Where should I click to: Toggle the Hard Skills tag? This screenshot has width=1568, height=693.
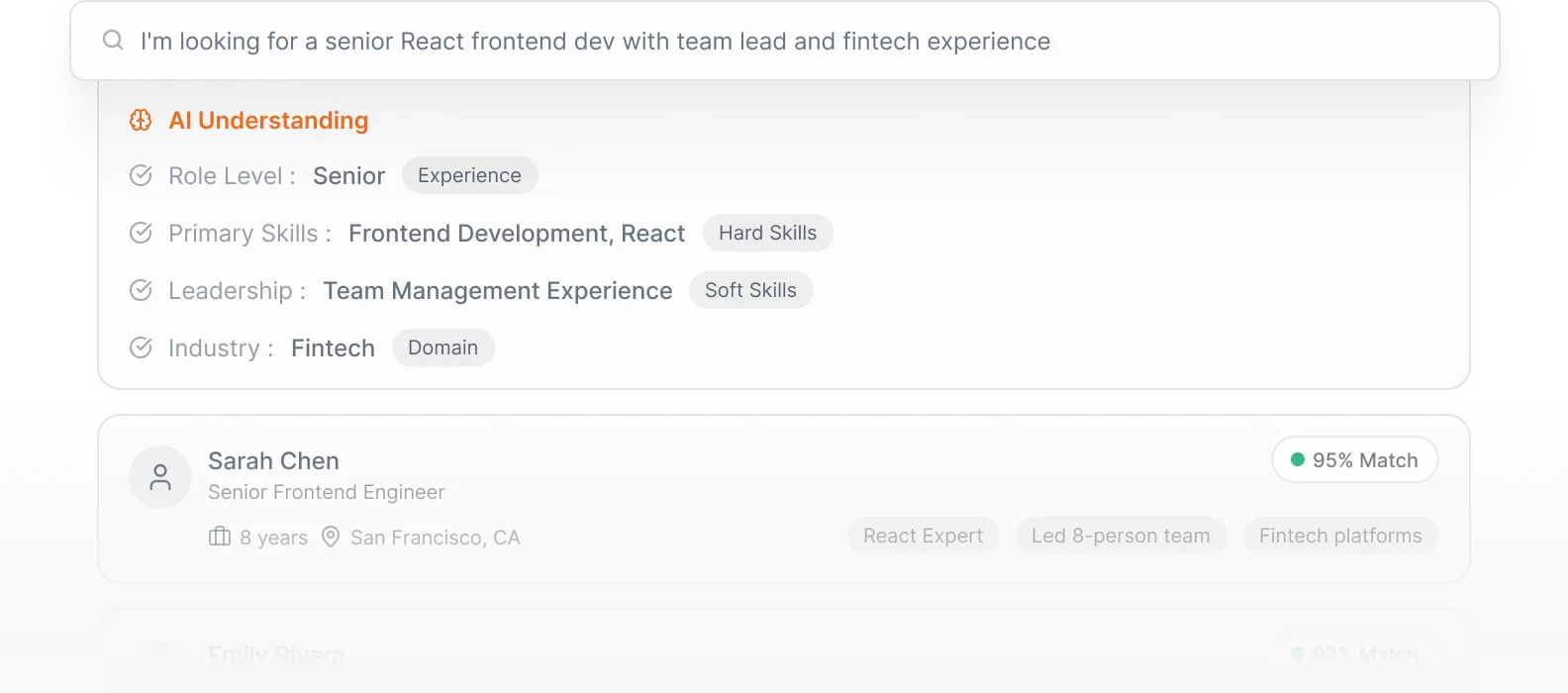pyautogui.click(x=767, y=233)
